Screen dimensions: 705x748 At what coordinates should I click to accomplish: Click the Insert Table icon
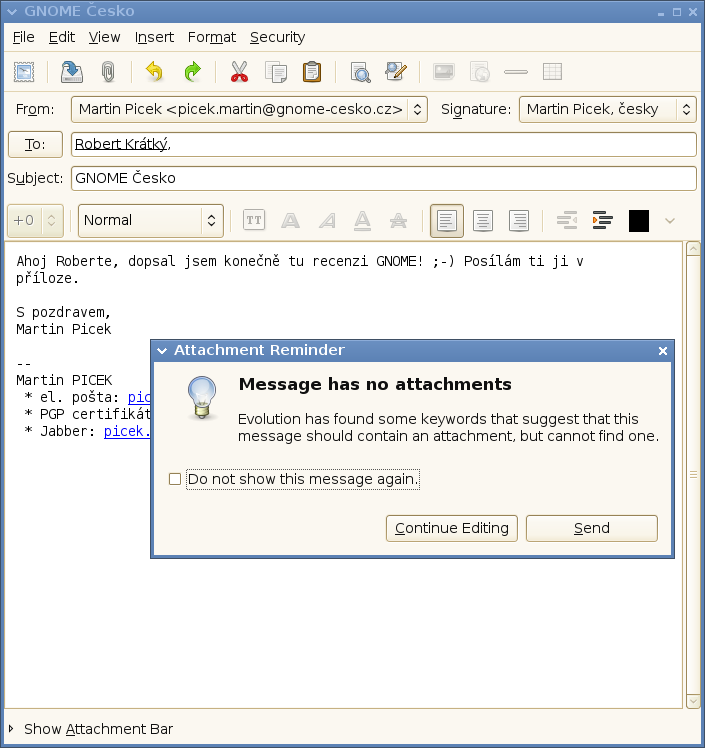point(552,72)
